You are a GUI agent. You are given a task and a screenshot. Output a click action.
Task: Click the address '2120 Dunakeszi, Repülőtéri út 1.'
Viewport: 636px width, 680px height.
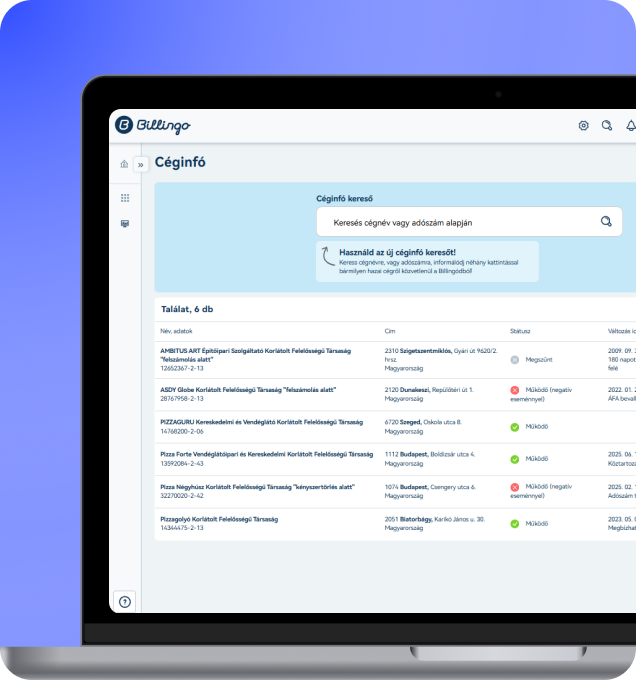(x=429, y=390)
